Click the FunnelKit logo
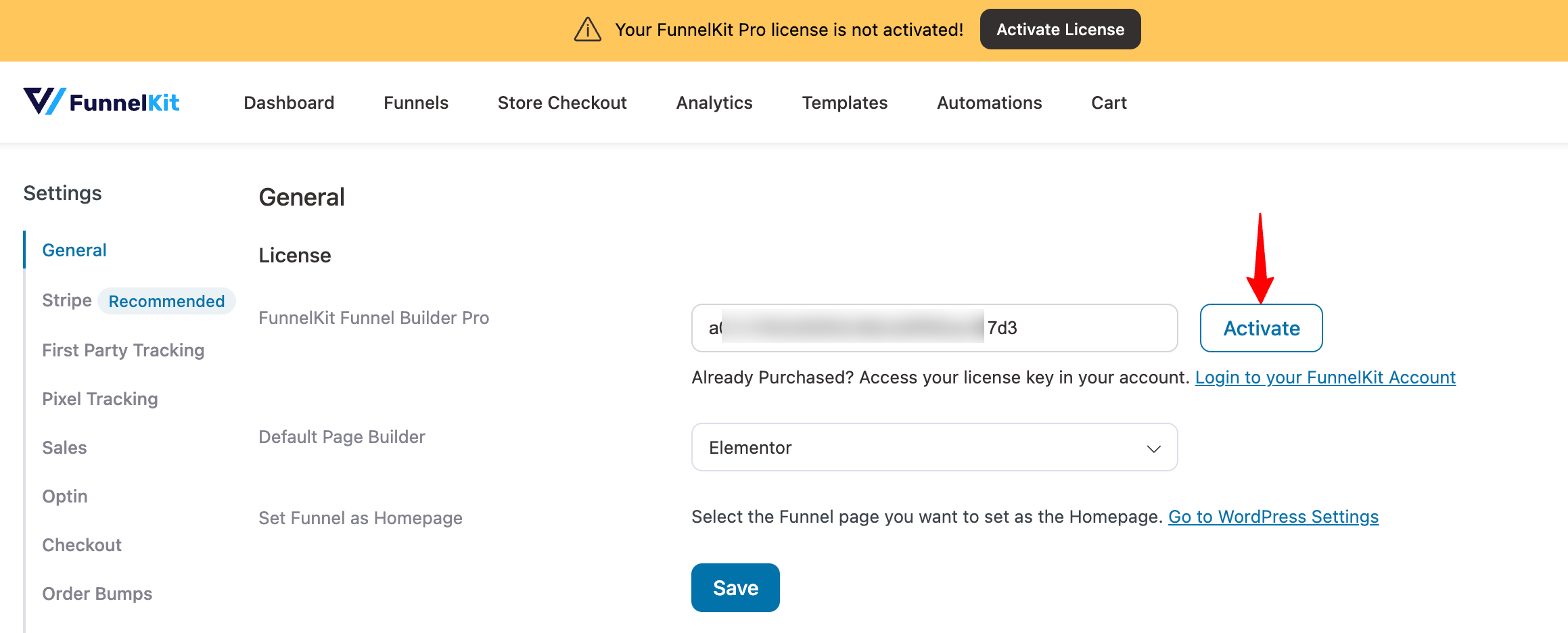This screenshot has height=633, width=1568. [101, 102]
